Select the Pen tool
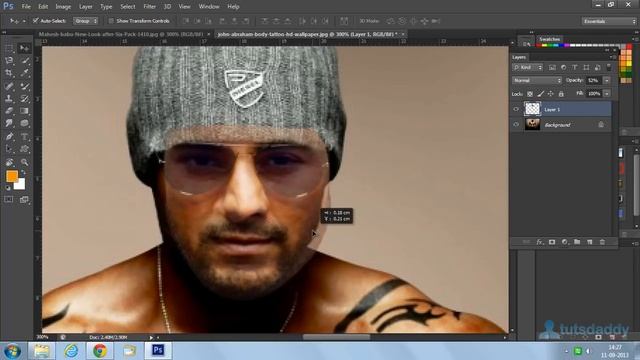Viewport: 640px width, 360px height. [x=9, y=136]
